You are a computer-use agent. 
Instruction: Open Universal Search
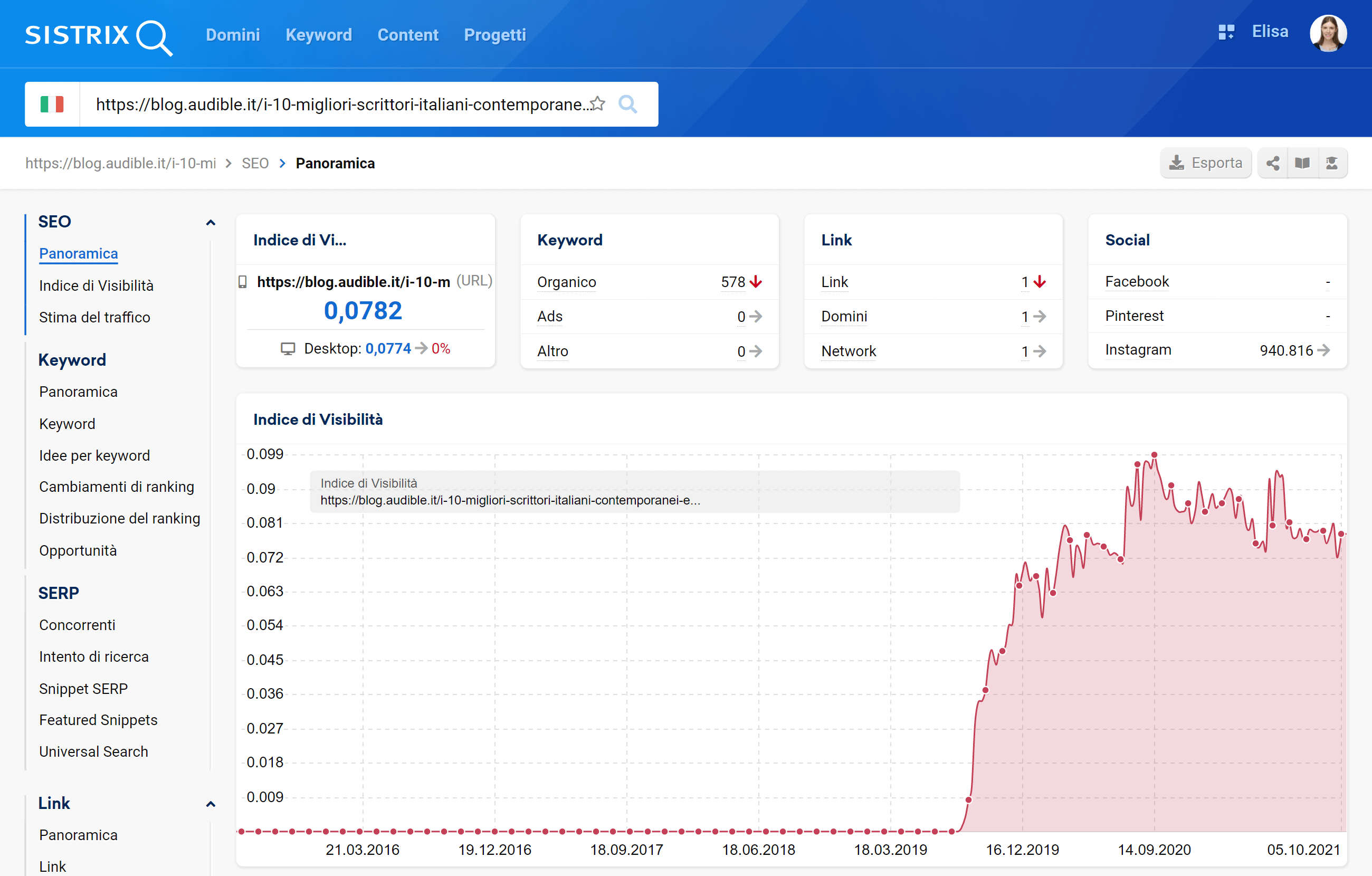pyautogui.click(x=94, y=752)
